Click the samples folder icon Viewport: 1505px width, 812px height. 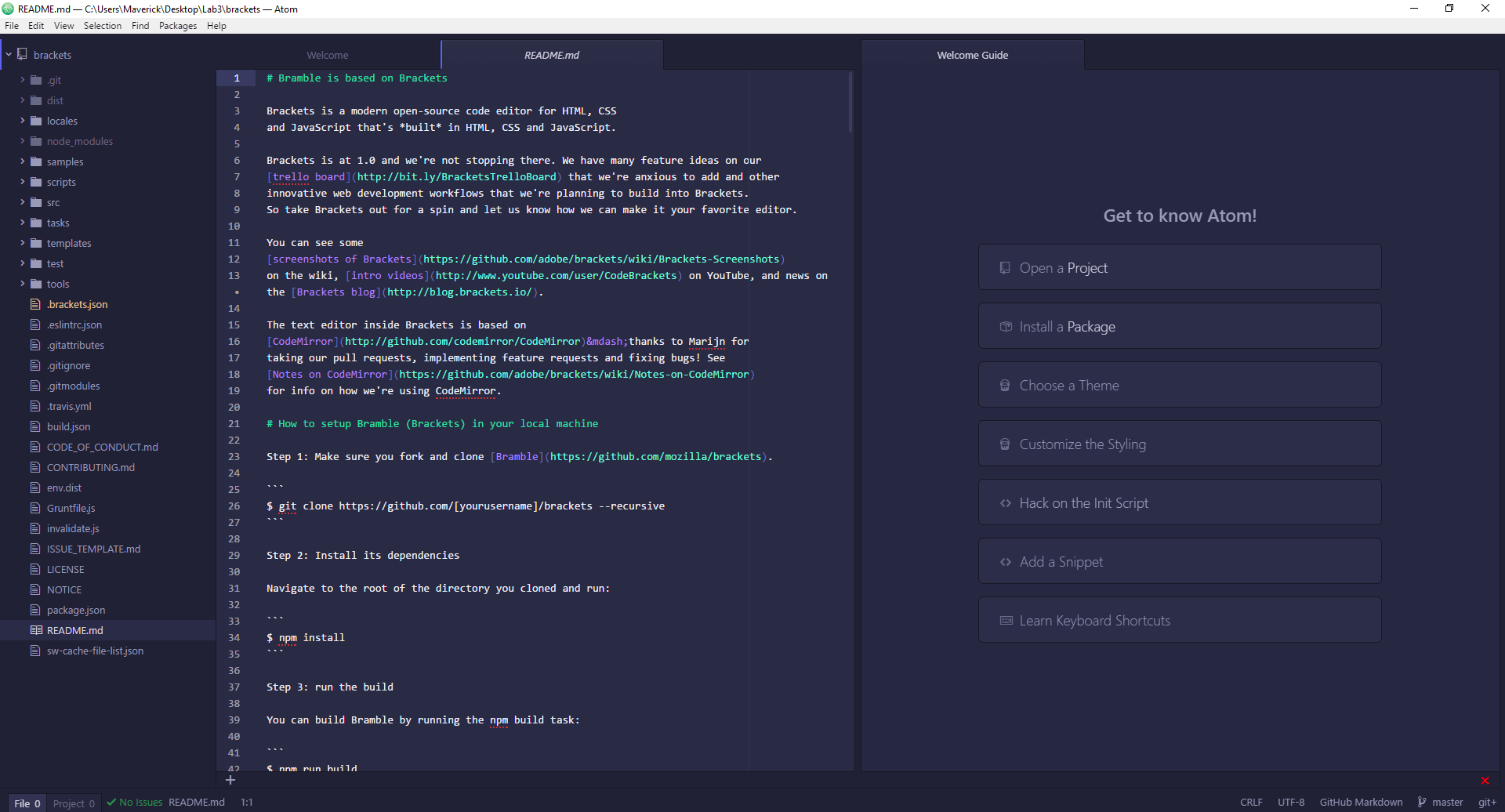(x=36, y=161)
